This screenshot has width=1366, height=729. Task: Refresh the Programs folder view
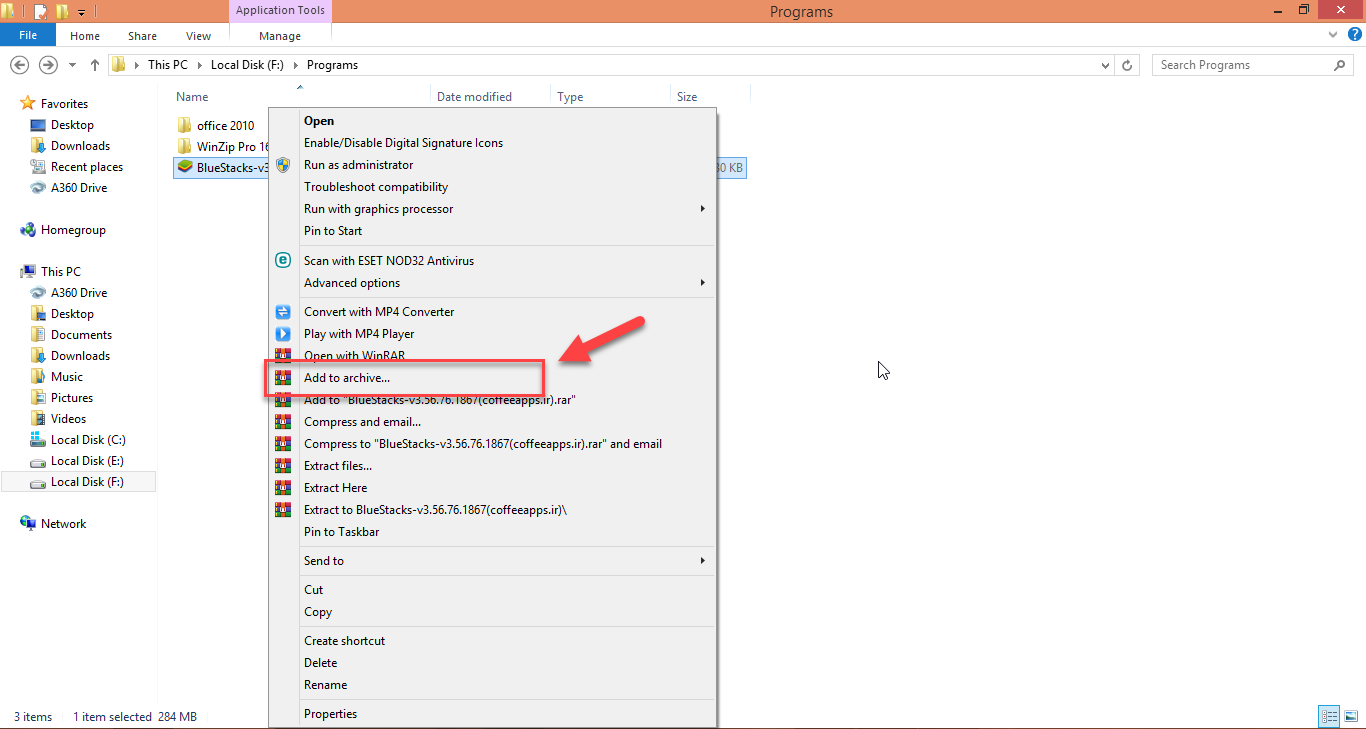(1128, 65)
